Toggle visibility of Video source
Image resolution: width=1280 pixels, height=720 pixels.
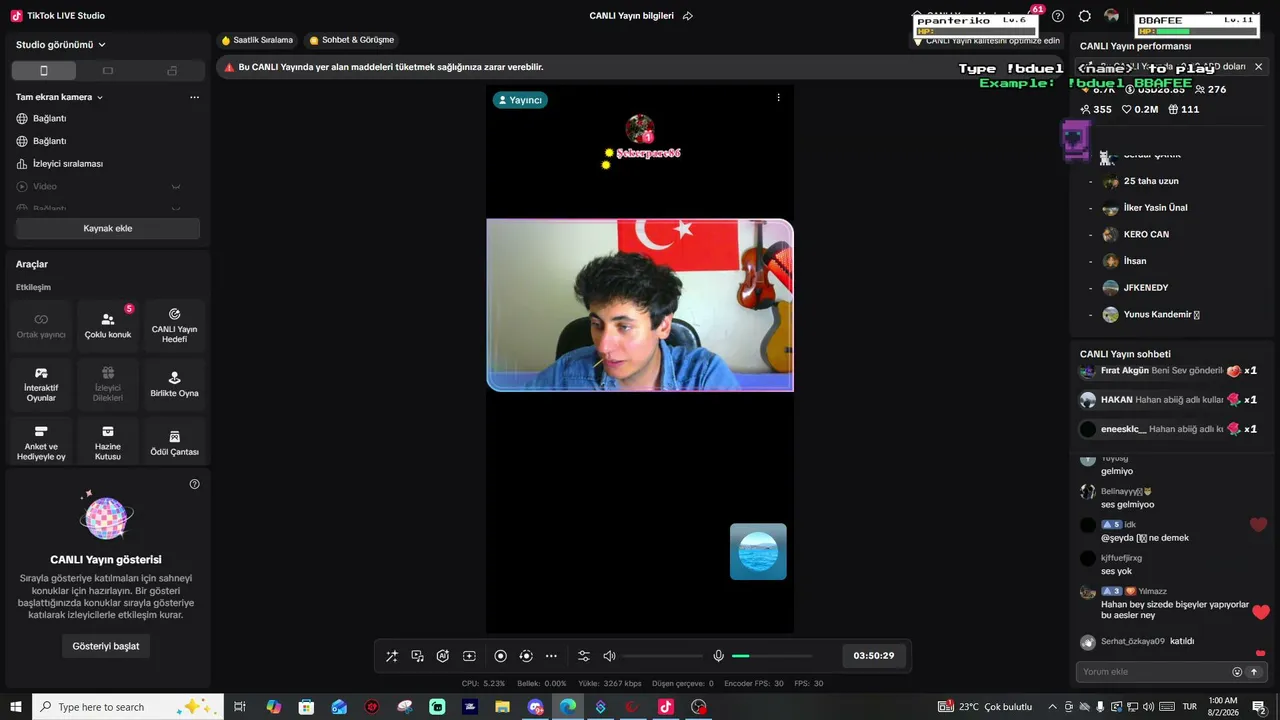(176, 187)
